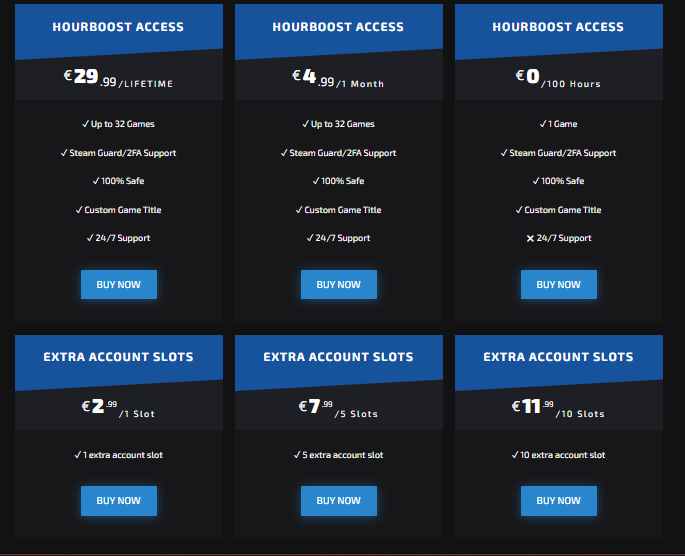Click the checkmark before "5 extra account slot"

[x=296, y=456]
